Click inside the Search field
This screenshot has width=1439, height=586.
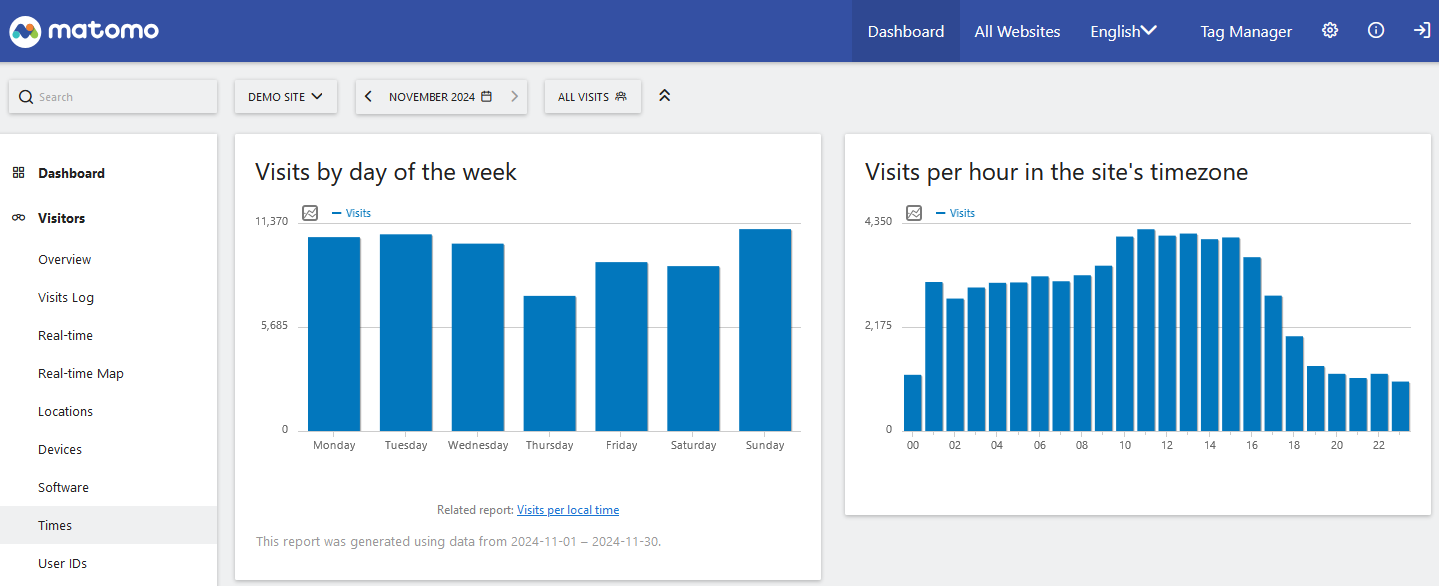point(112,96)
